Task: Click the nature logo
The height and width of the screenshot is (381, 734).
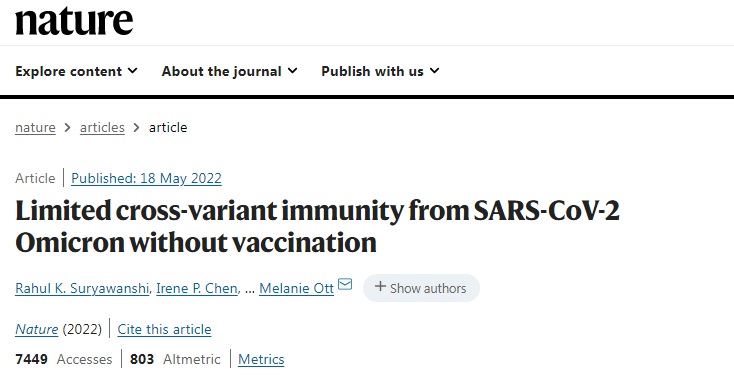Action: [x=74, y=21]
